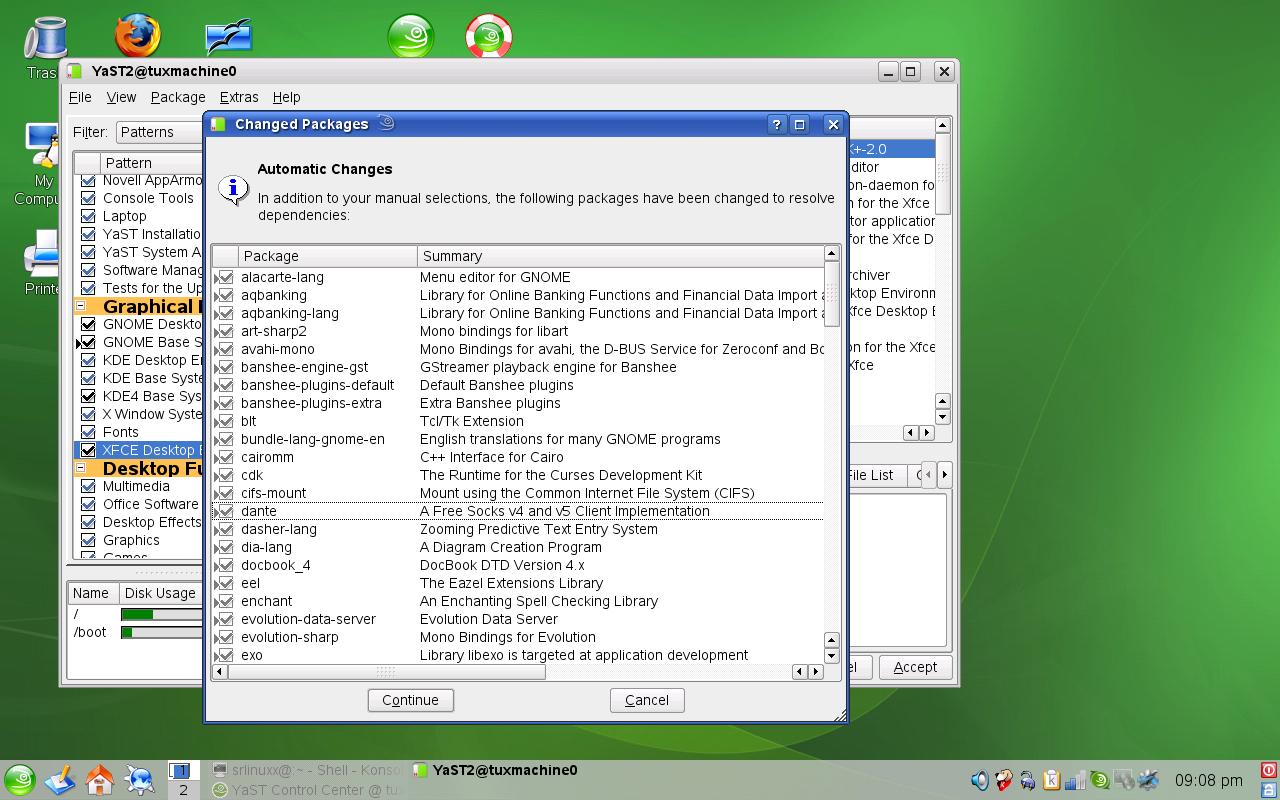Open the Firefox desktop icon

click(x=137, y=36)
